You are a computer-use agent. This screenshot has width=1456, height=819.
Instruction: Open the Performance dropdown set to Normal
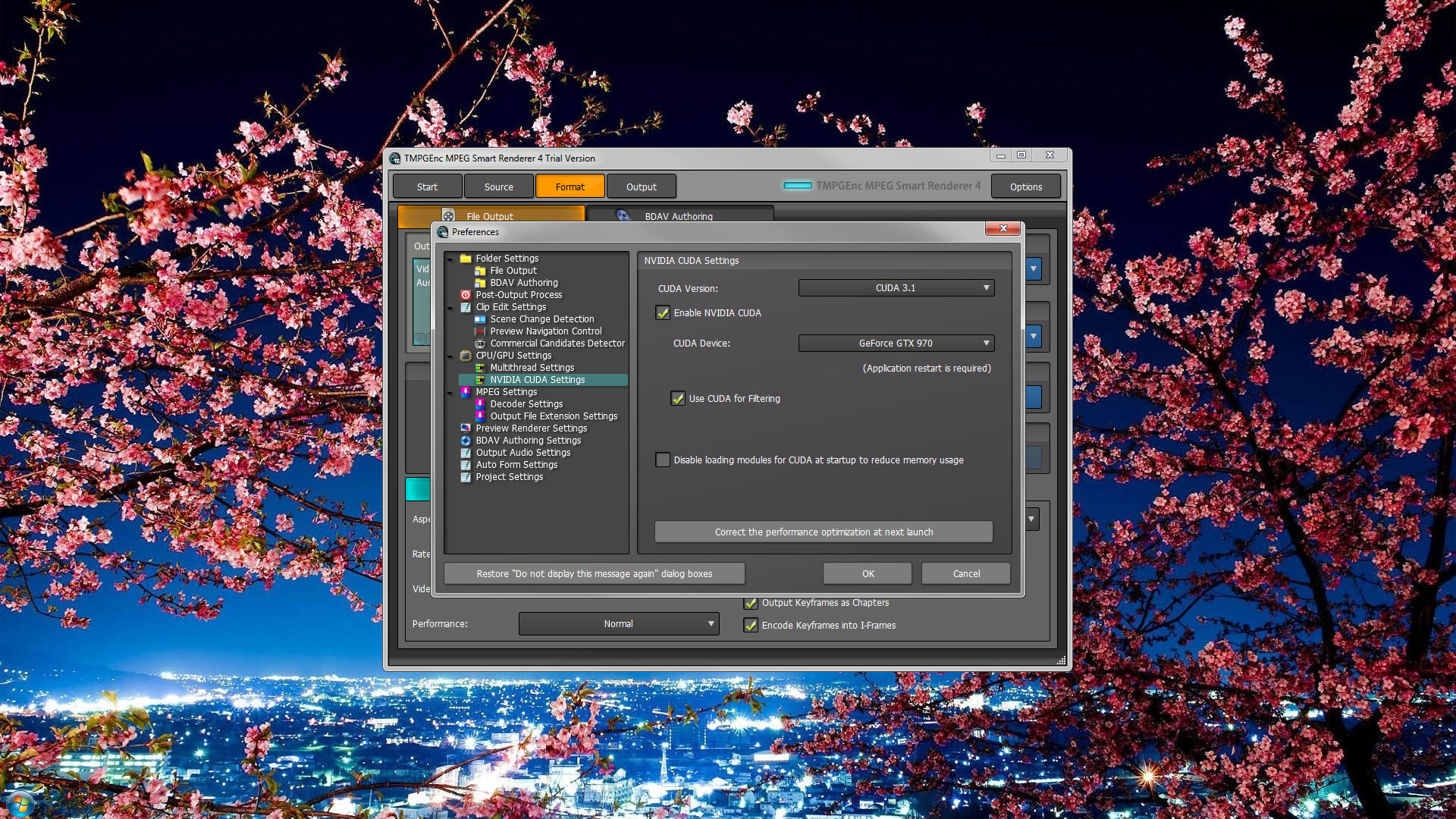coord(619,624)
